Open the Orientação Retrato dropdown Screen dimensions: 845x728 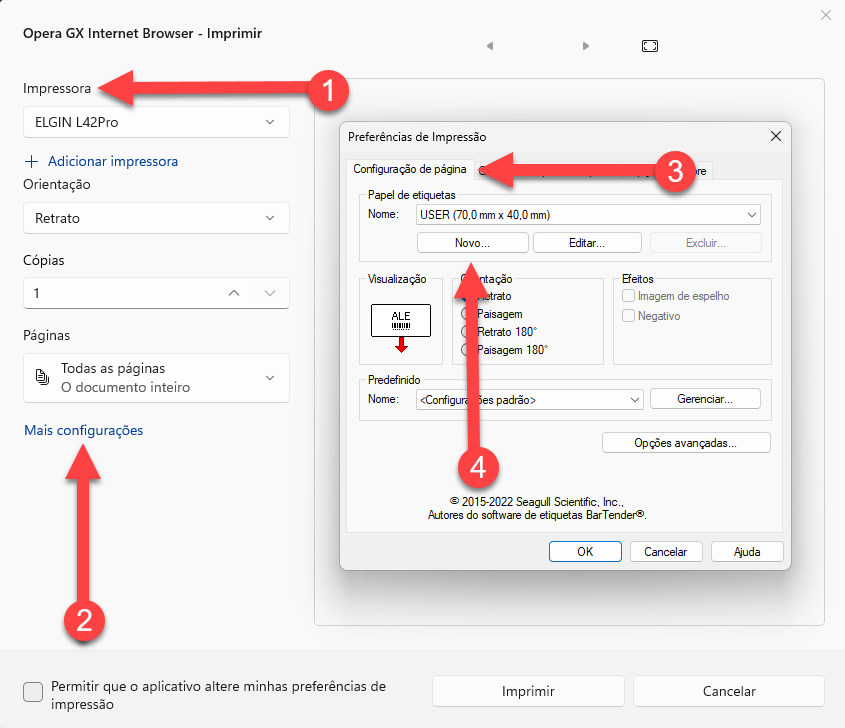coord(156,218)
